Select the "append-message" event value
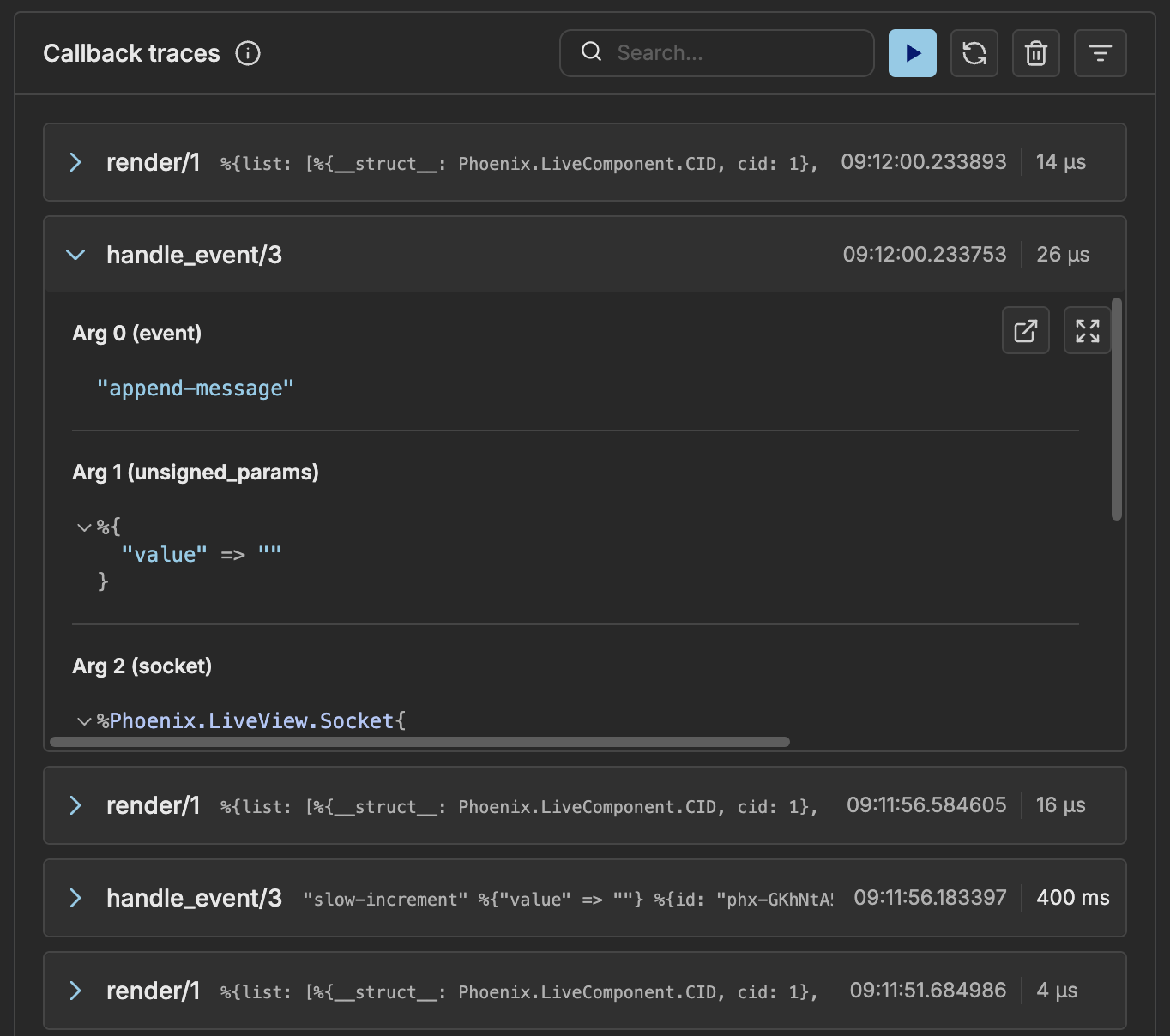The width and height of the screenshot is (1170, 1036). (x=195, y=388)
